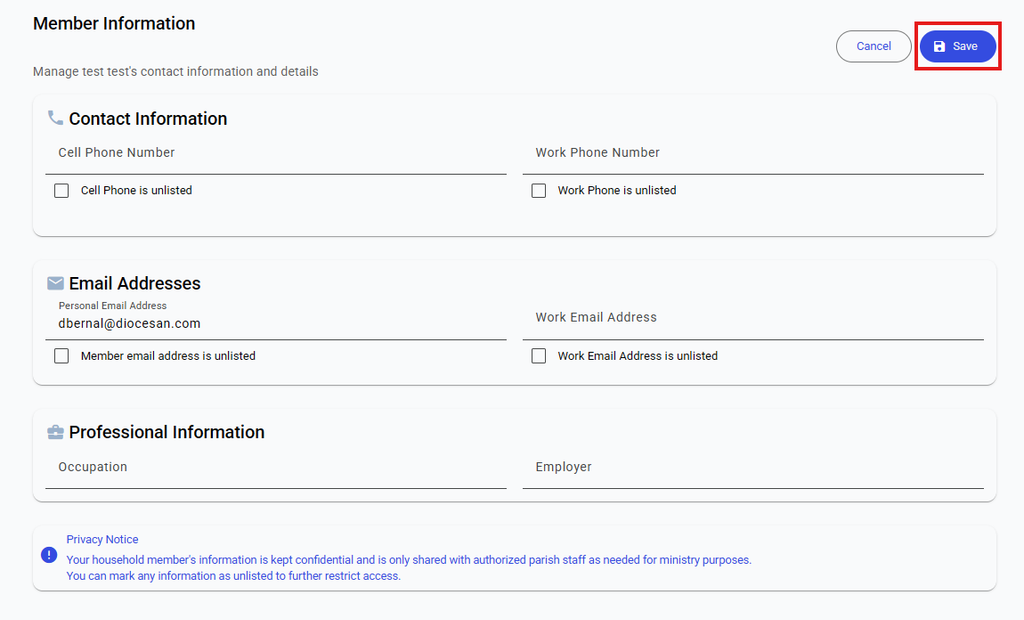Edit the Personal Email Address field
This screenshot has height=620, width=1024.
pos(276,319)
